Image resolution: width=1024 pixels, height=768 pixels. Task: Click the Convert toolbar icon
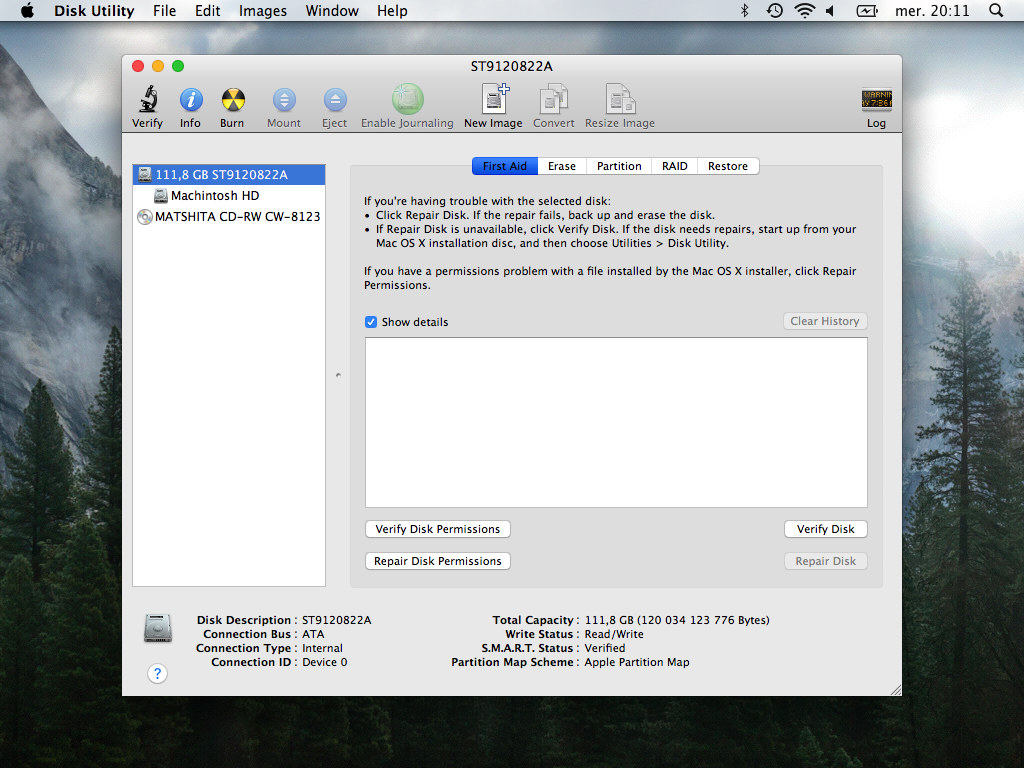coord(554,99)
